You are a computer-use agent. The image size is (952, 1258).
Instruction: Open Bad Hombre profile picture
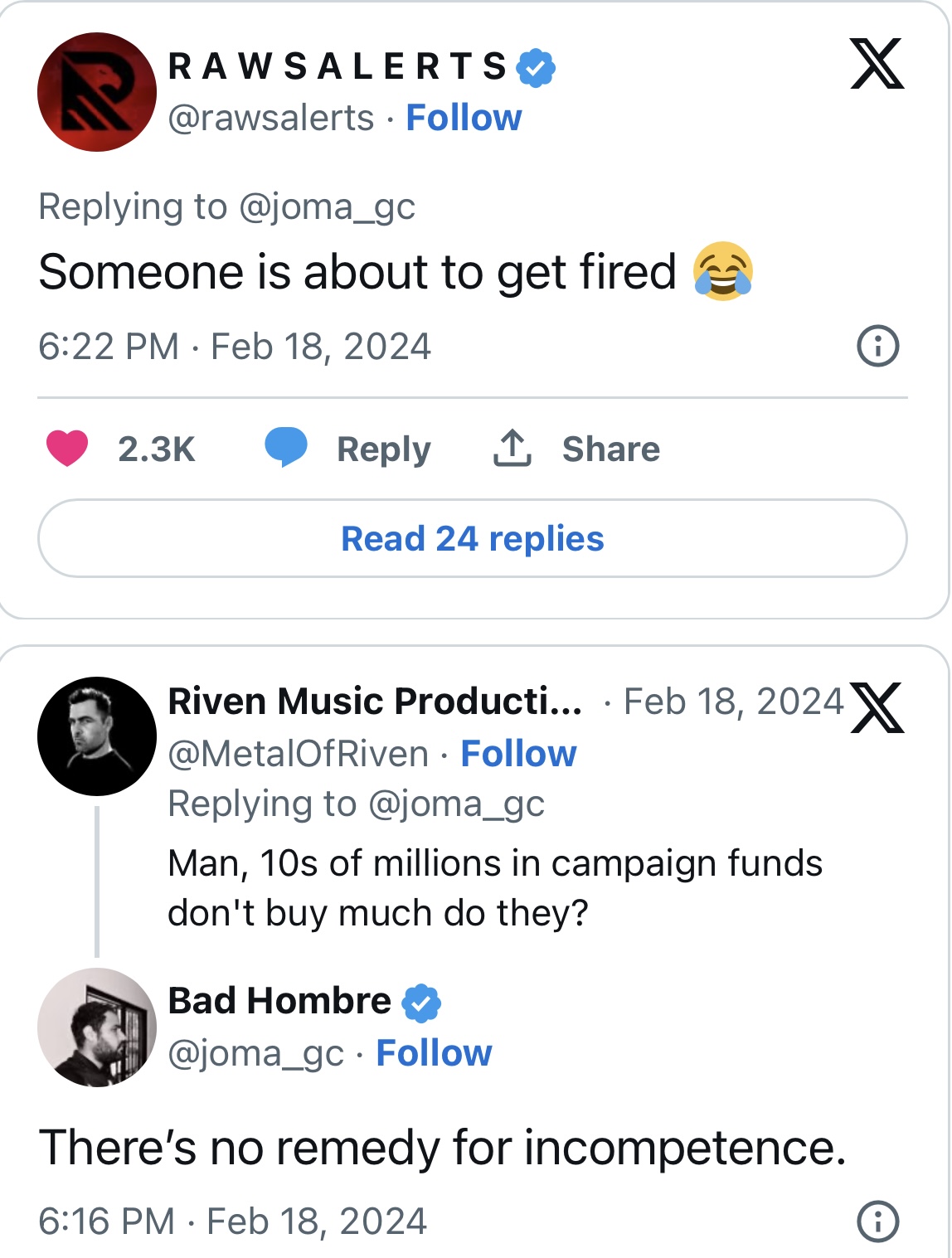point(97,1027)
